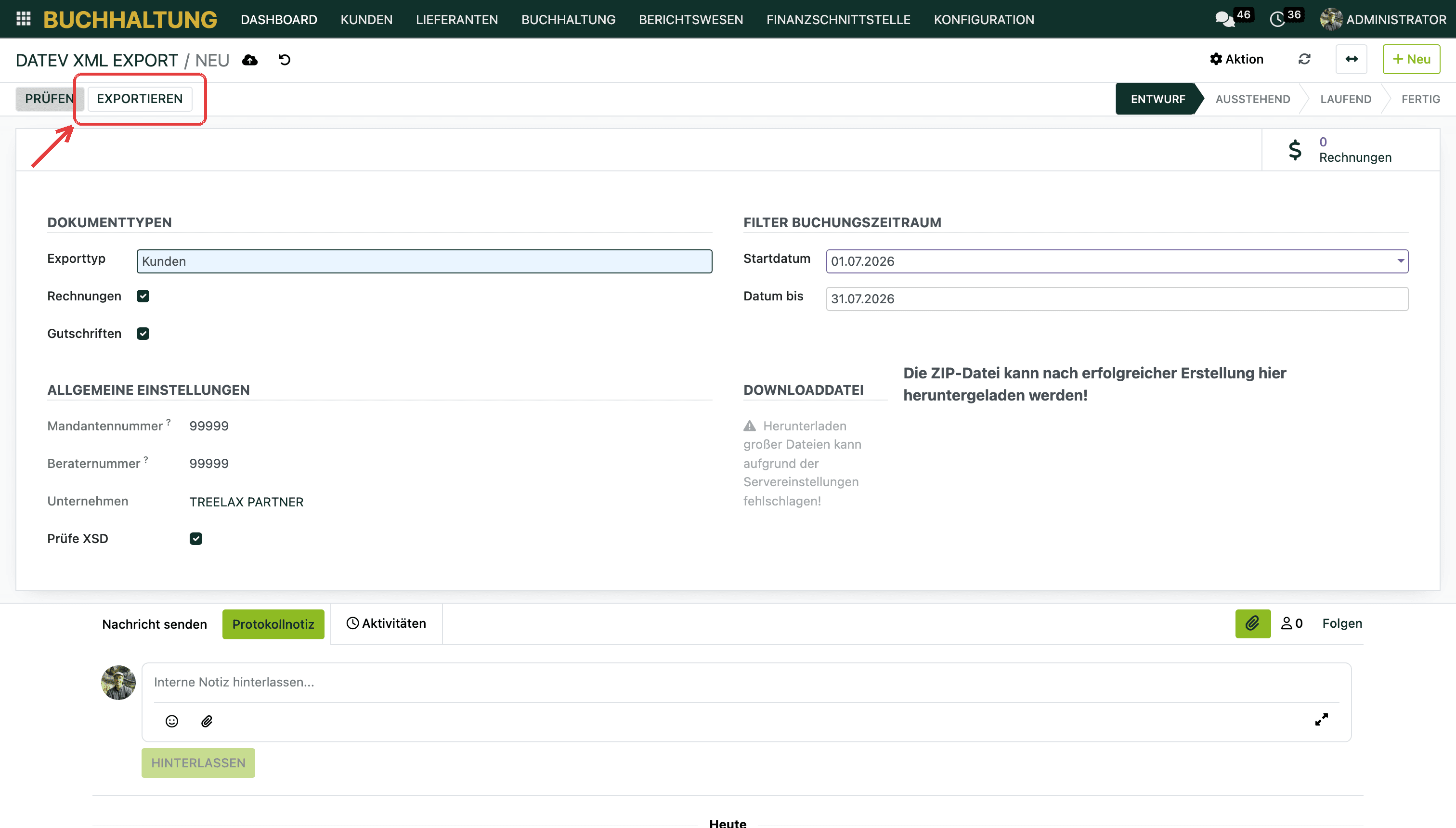Viewport: 1456px width, 828px height.
Task: Click the HINTERLASSEN button
Action: [198, 763]
